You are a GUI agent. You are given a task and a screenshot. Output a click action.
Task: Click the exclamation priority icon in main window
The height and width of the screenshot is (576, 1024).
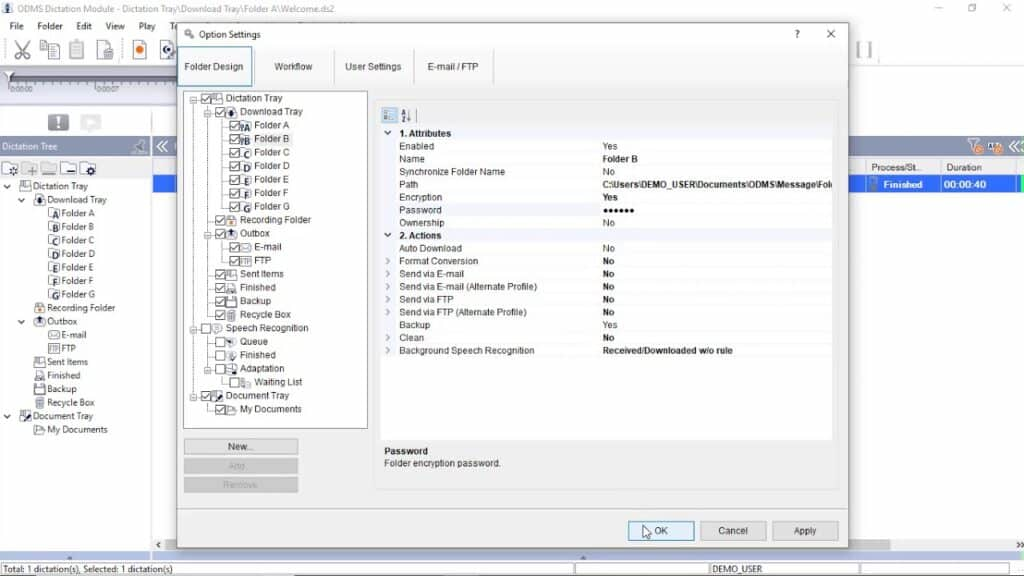point(58,122)
